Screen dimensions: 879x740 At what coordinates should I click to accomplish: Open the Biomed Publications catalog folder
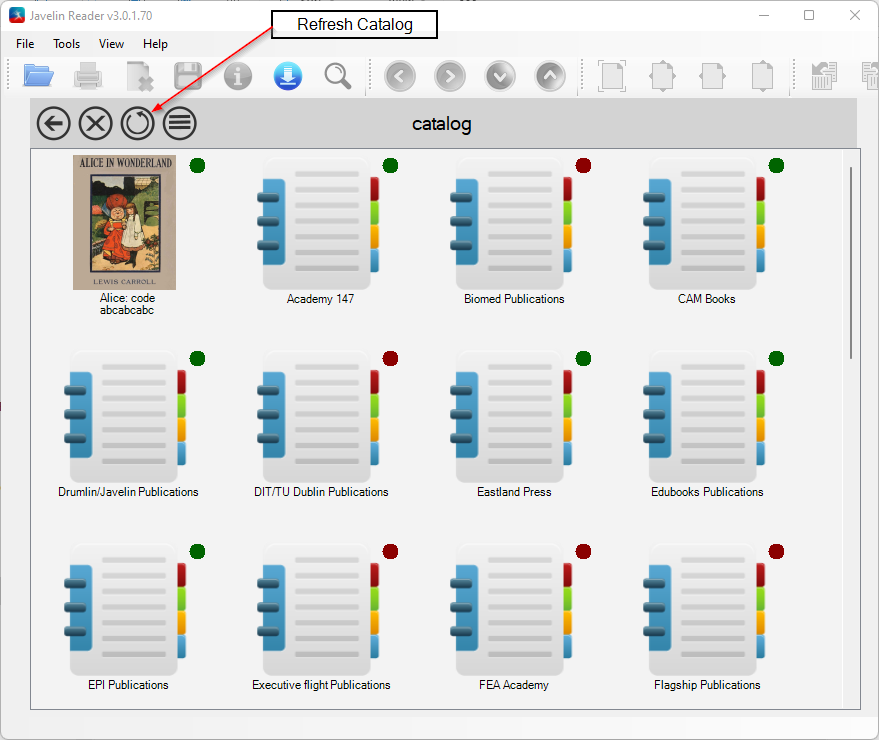(513, 224)
